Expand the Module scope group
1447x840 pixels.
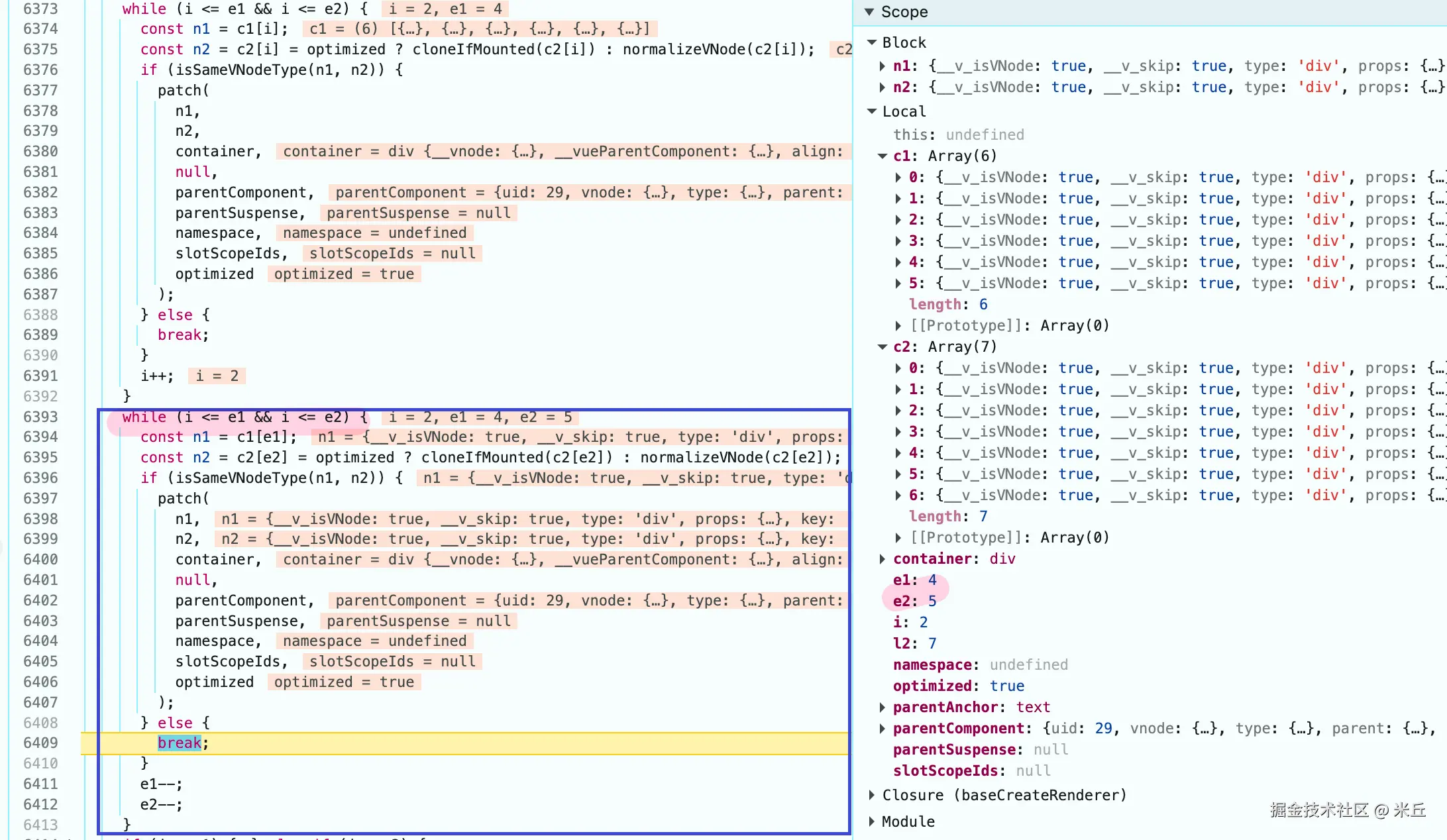[872, 821]
